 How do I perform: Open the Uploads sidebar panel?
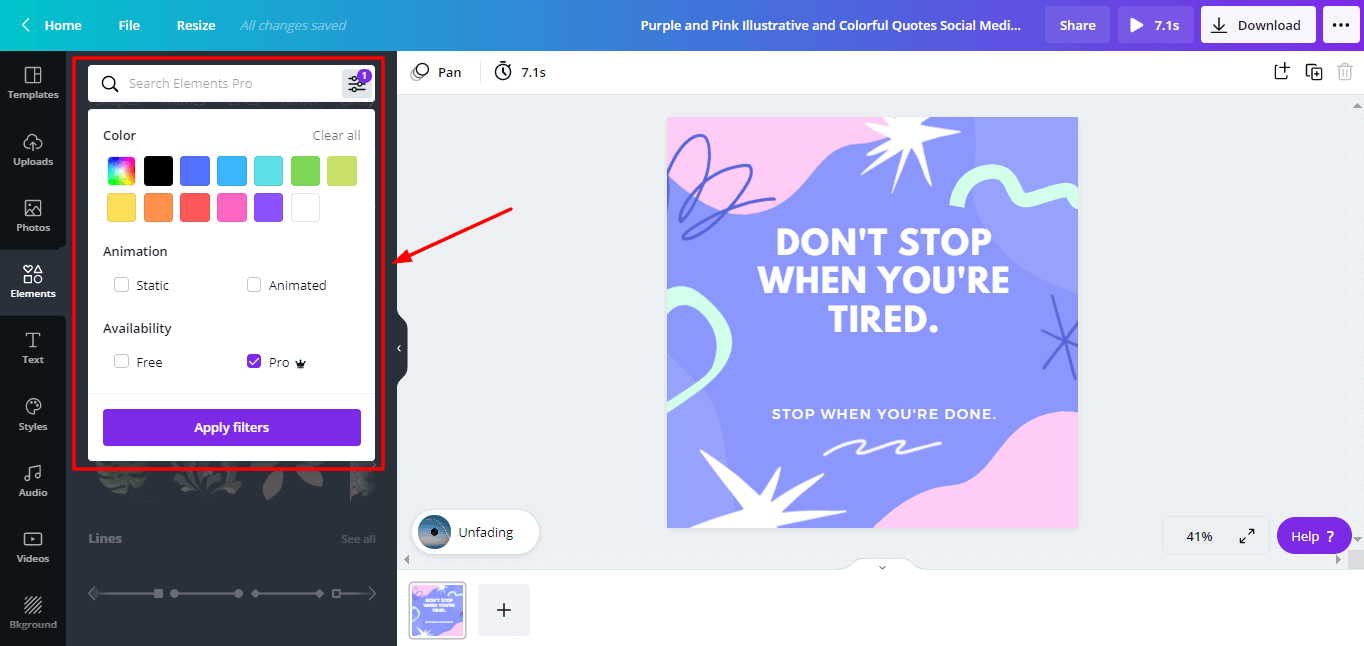[33, 149]
